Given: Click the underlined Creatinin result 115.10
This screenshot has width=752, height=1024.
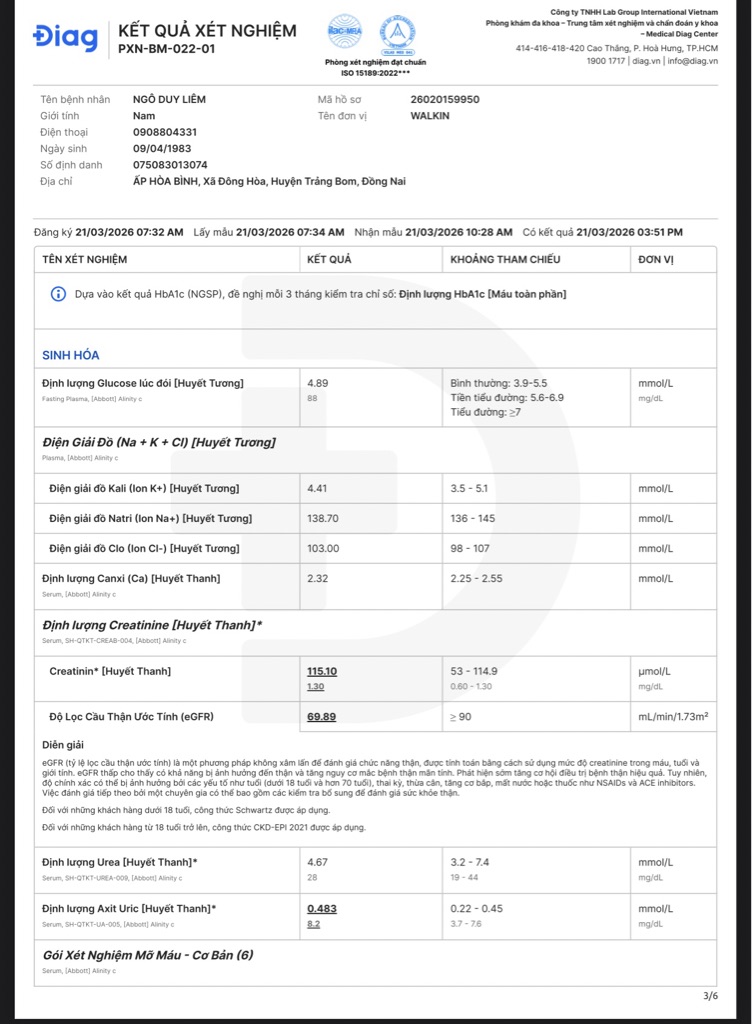Looking at the screenshot, I should (322, 671).
